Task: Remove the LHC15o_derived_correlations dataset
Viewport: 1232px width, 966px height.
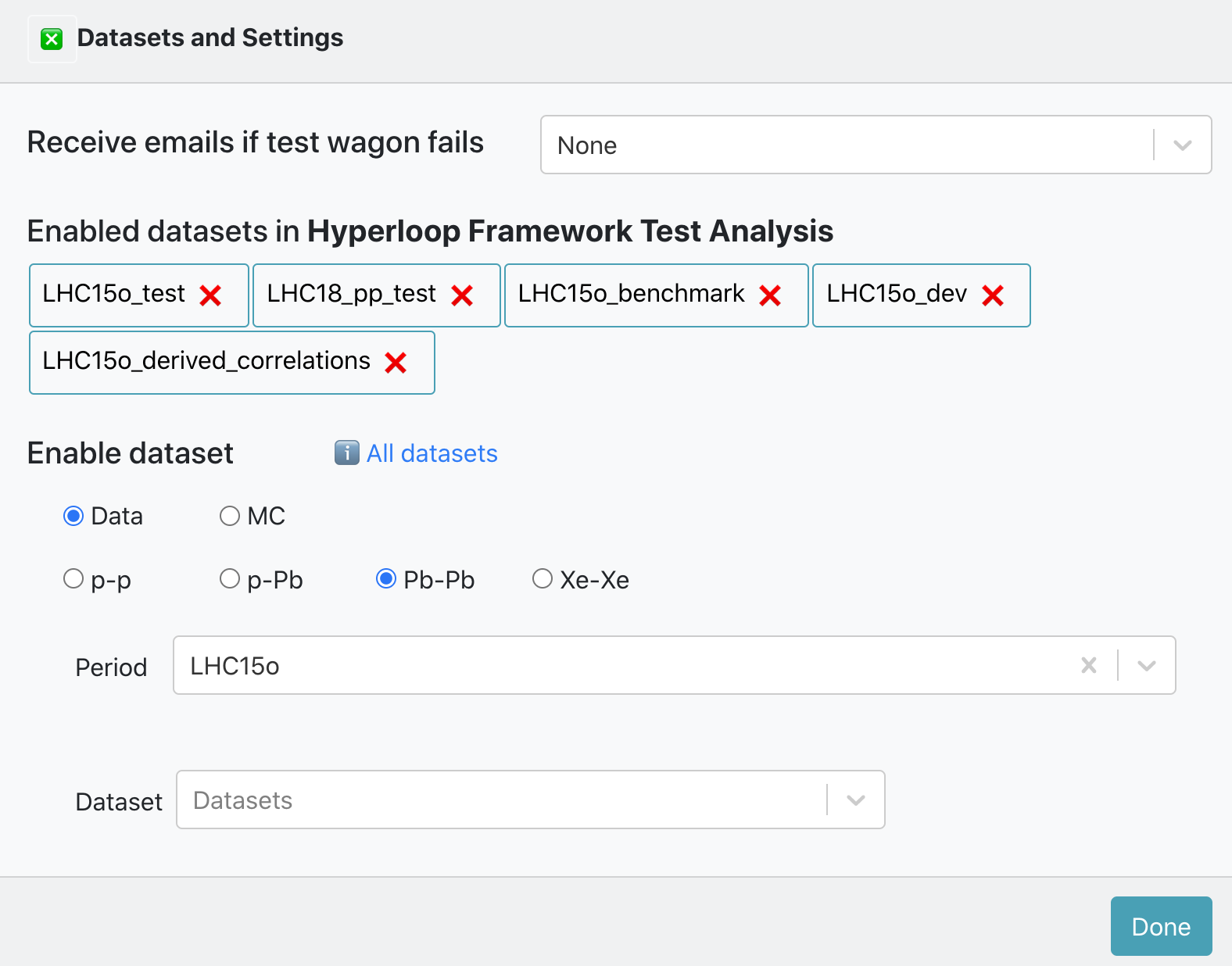Action: (396, 363)
